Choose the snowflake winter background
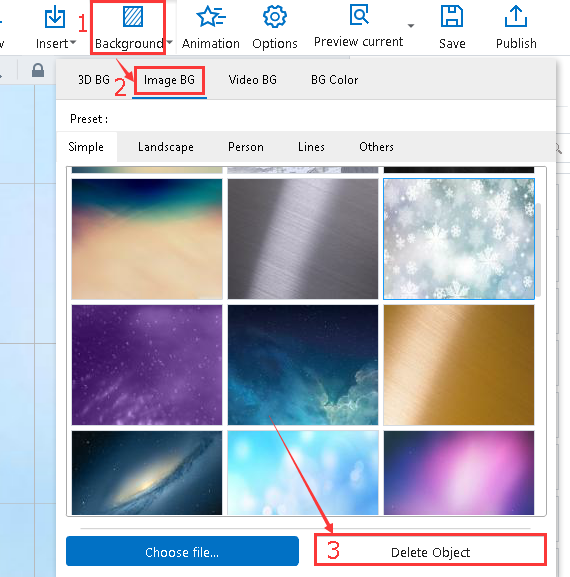The height and width of the screenshot is (577, 570). (459, 239)
